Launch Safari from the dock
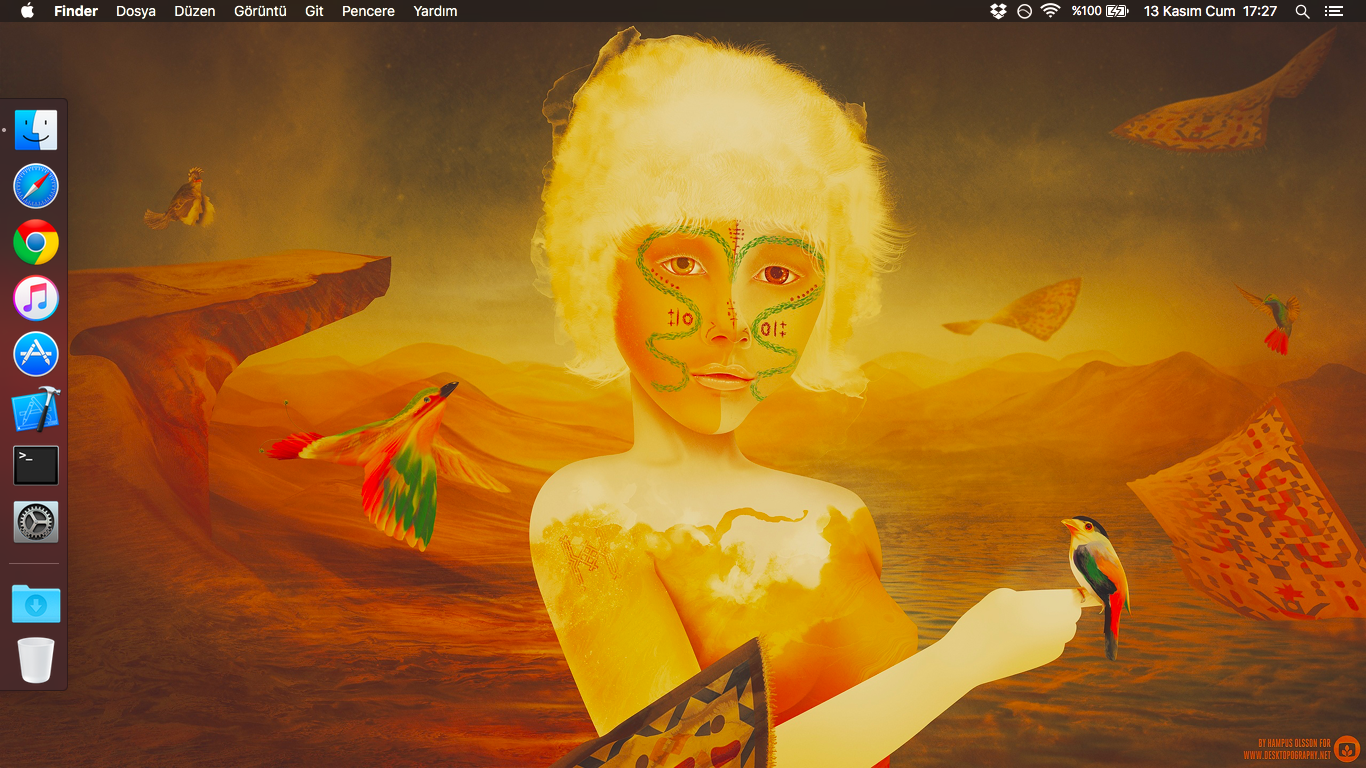Image resolution: width=1366 pixels, height=768 pixels. (36, 186)
